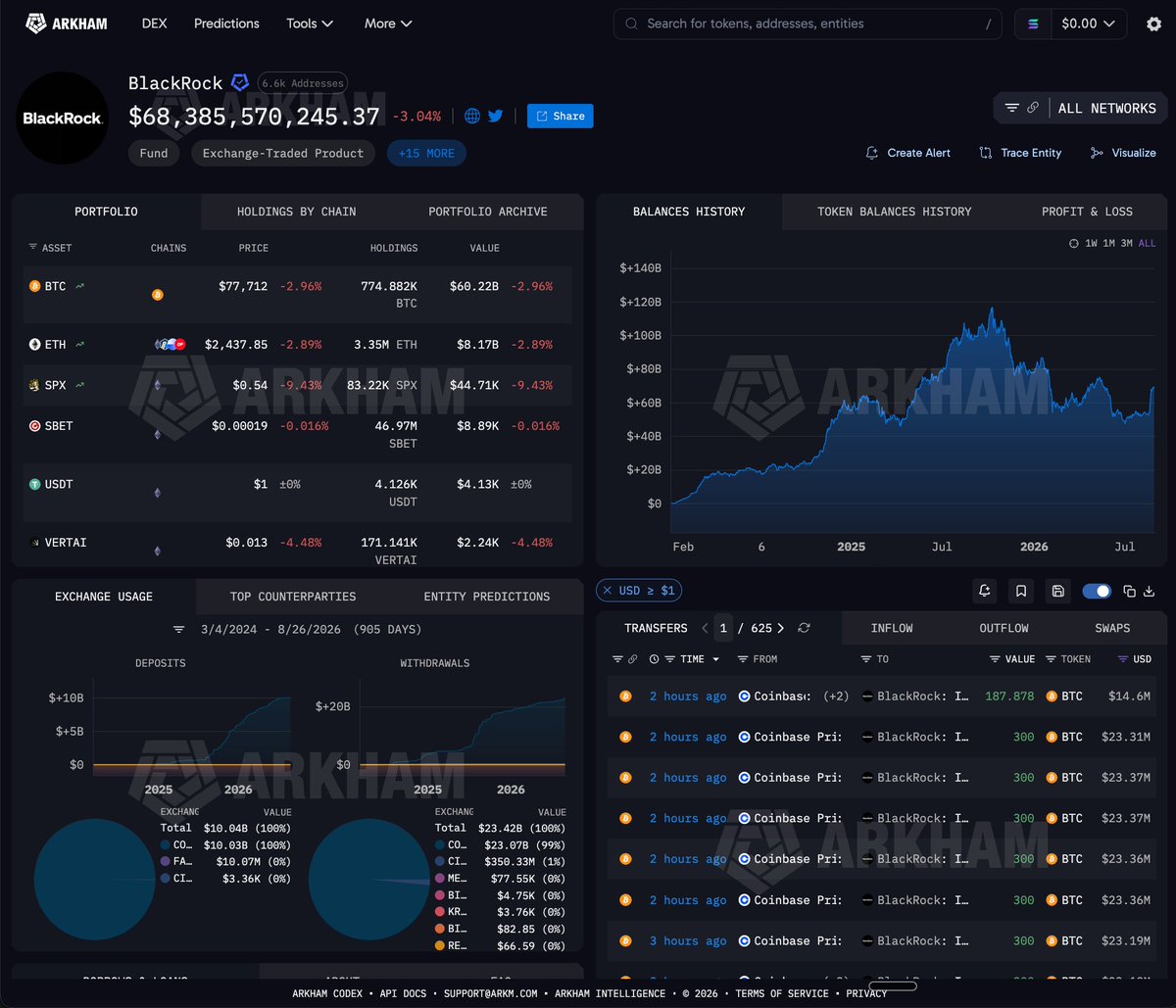
Task: Edit the transfers page number field
Action: tap(724, 628)
